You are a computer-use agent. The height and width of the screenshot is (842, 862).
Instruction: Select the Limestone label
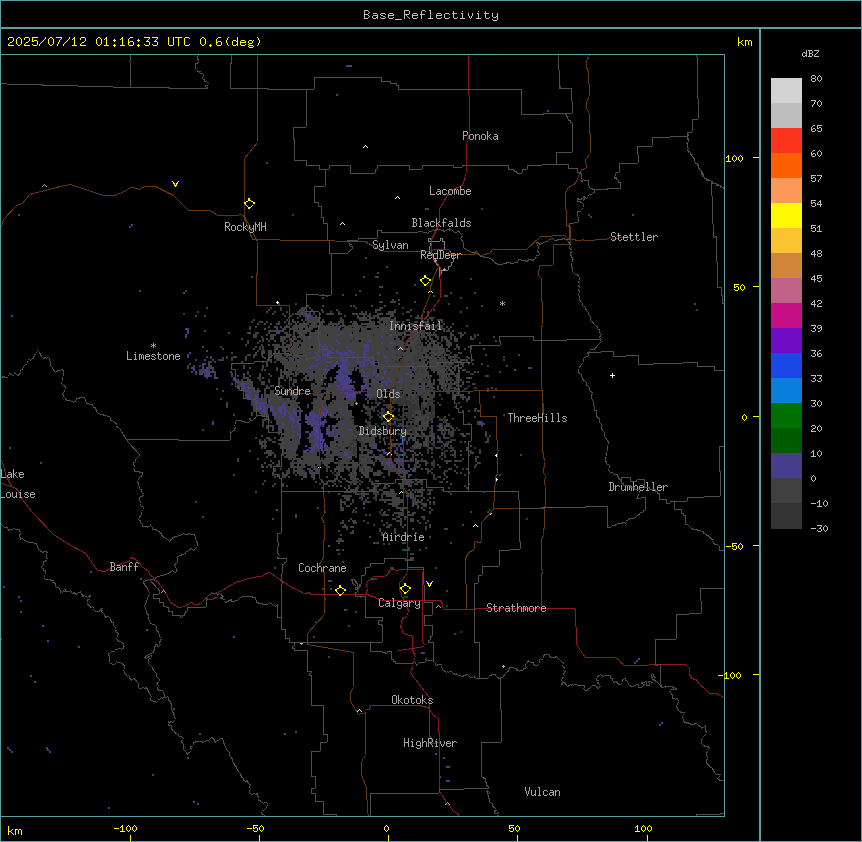153,356
